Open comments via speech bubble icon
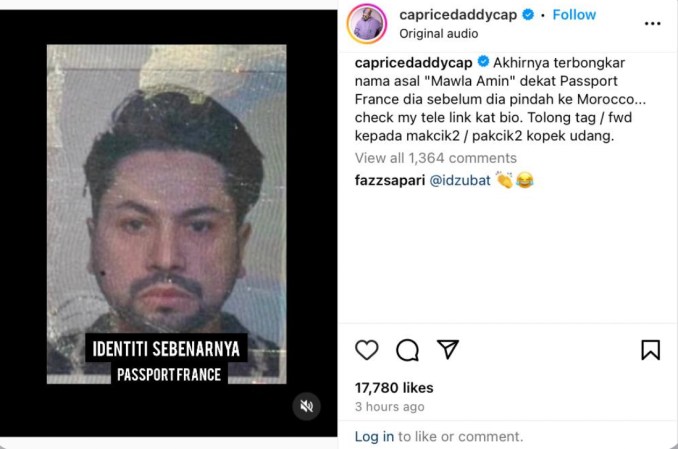678x449 pixels. (x=407, y=350)
